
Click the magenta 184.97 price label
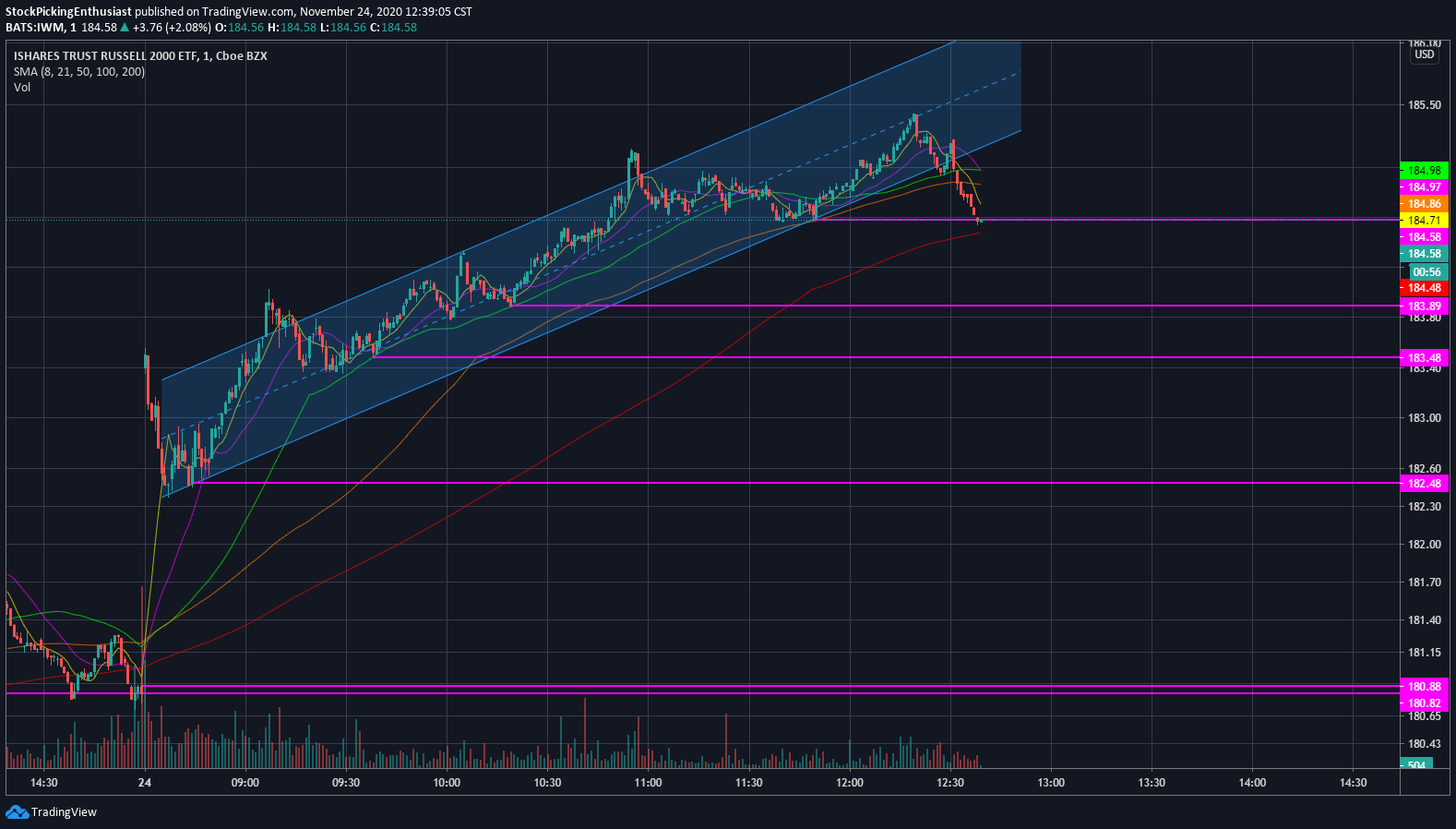[1424, 187]
